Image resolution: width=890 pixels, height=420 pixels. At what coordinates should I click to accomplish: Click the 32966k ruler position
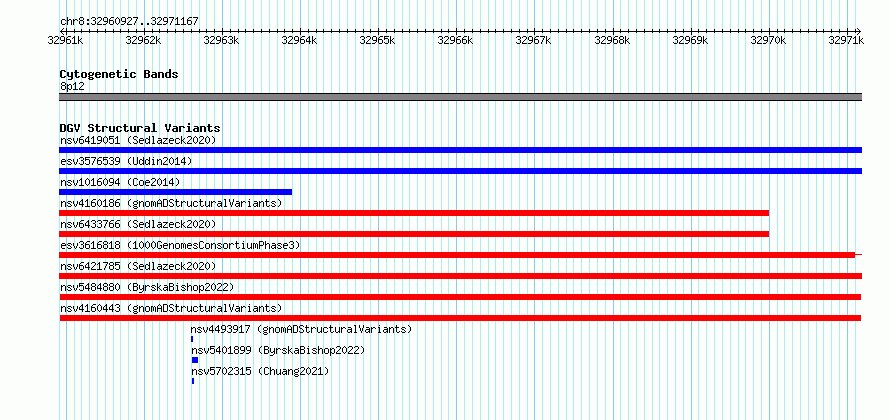tap(456, 40)
